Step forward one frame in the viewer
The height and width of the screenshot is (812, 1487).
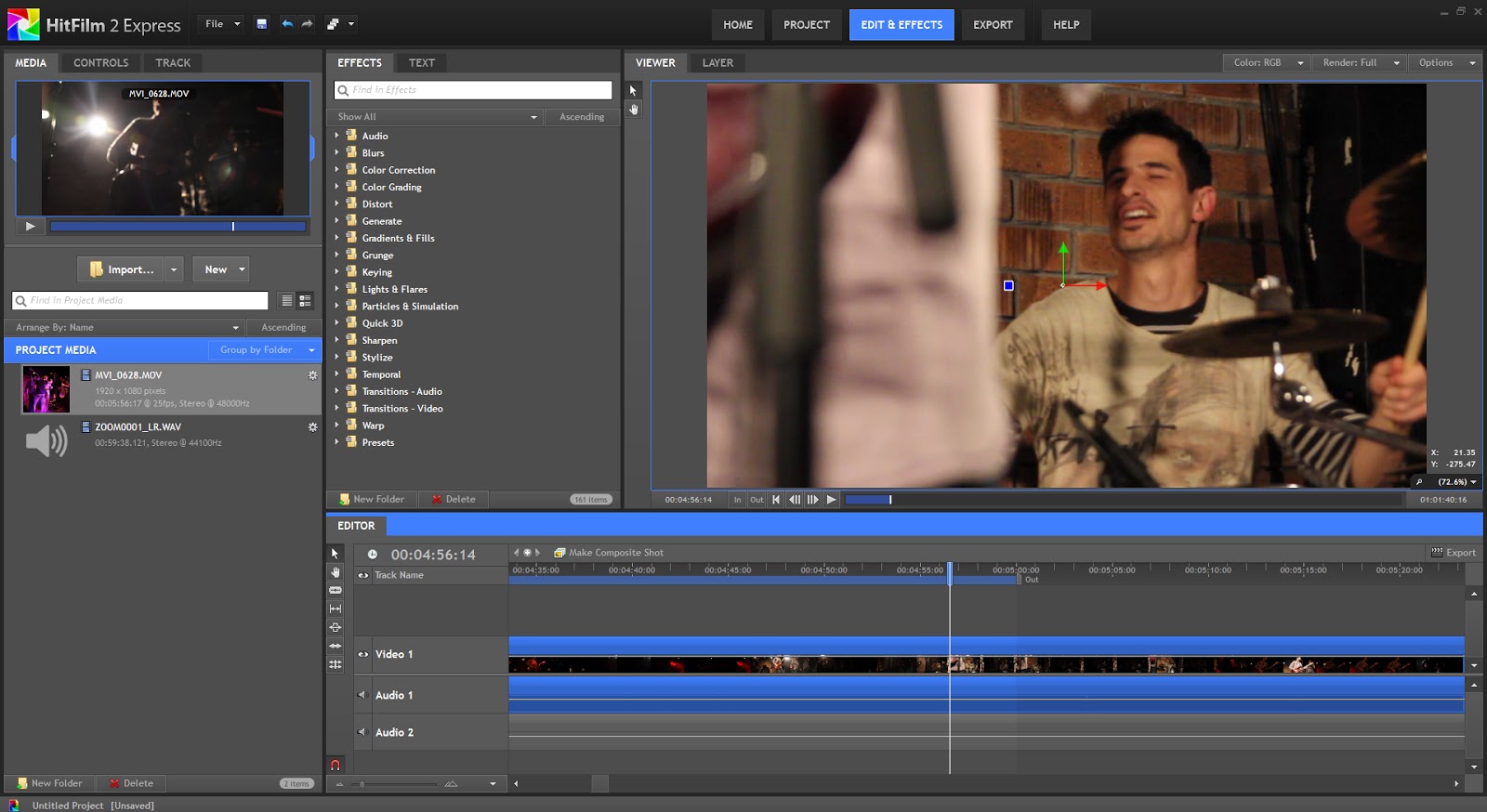click(x=813, y=500)
